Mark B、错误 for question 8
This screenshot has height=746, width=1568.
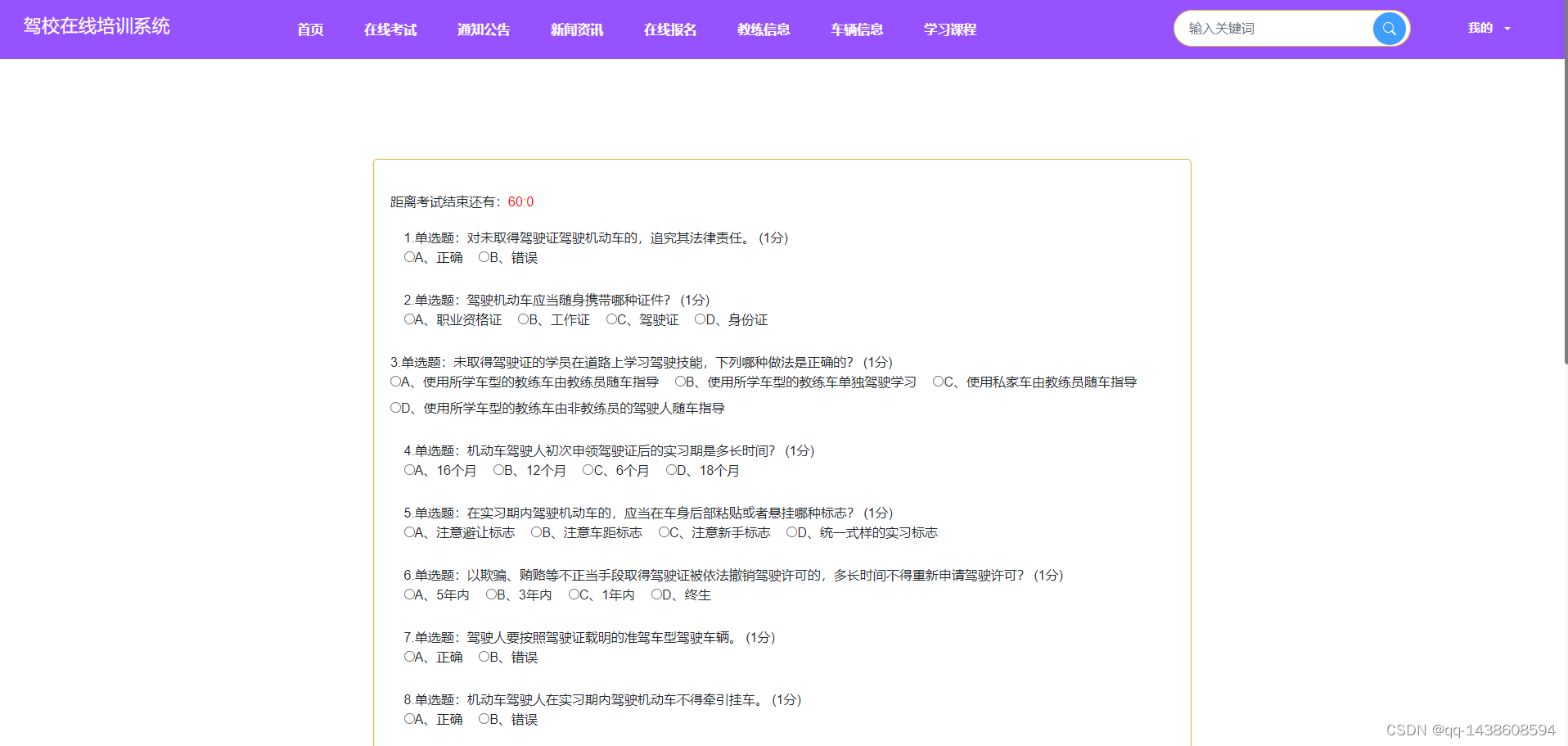484,719
